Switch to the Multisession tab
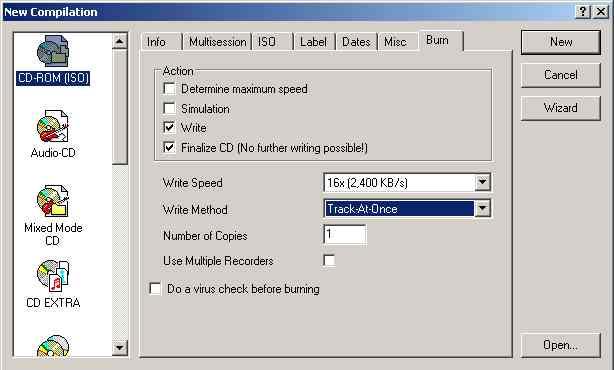The width and height of the screenshot is (614, 370). coord(217,42)
